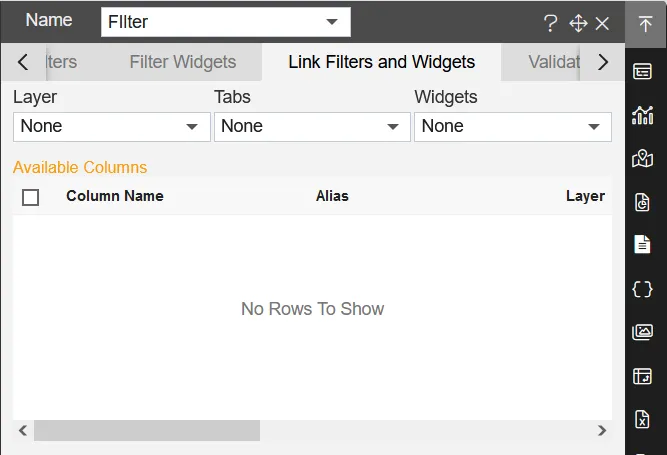Expand the Widgets dropdown
Screen dimensions: 667x455
(x=512, y=127)
